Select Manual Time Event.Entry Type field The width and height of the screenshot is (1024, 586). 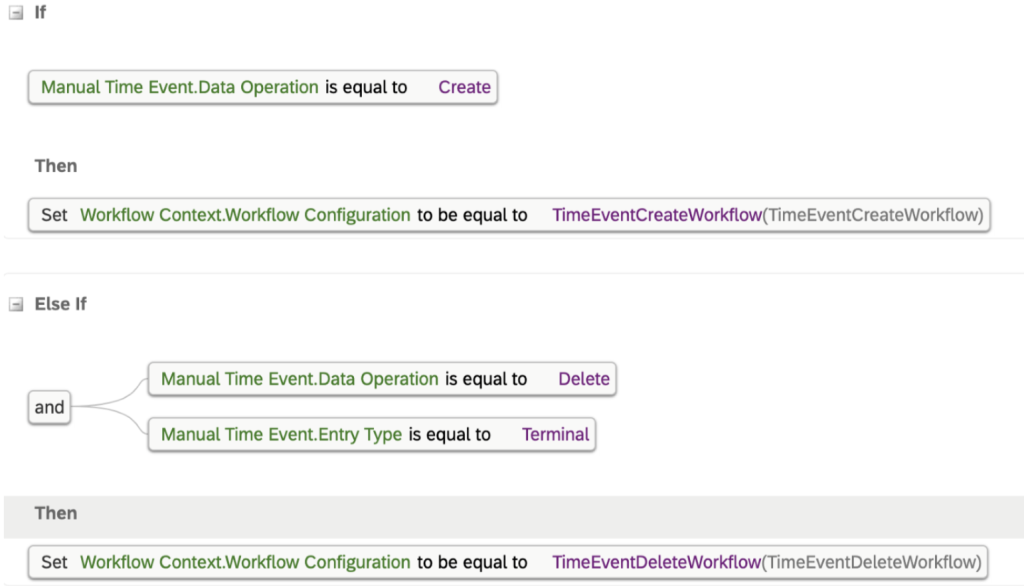[x=281, y=434]
